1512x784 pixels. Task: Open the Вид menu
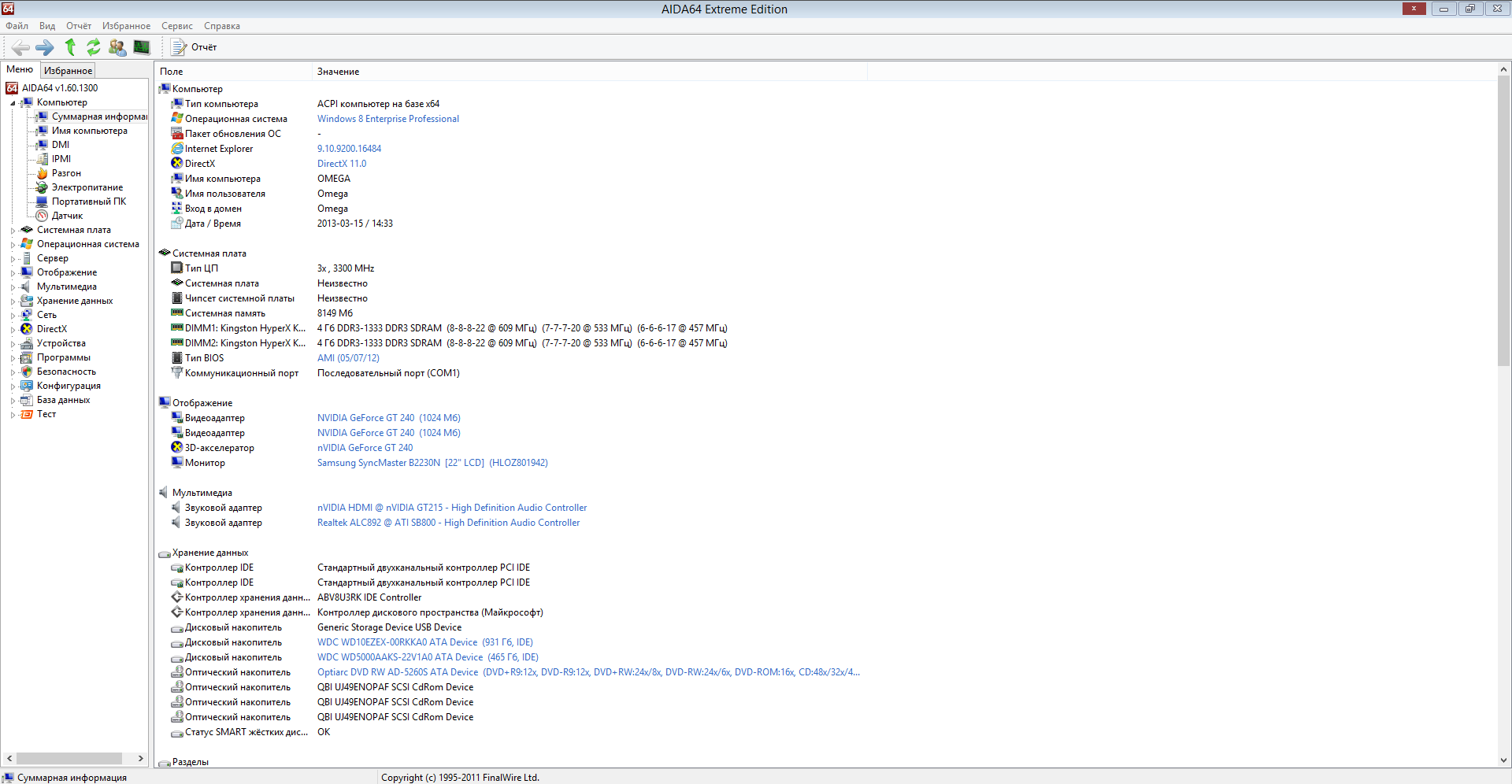pos(47,26)
